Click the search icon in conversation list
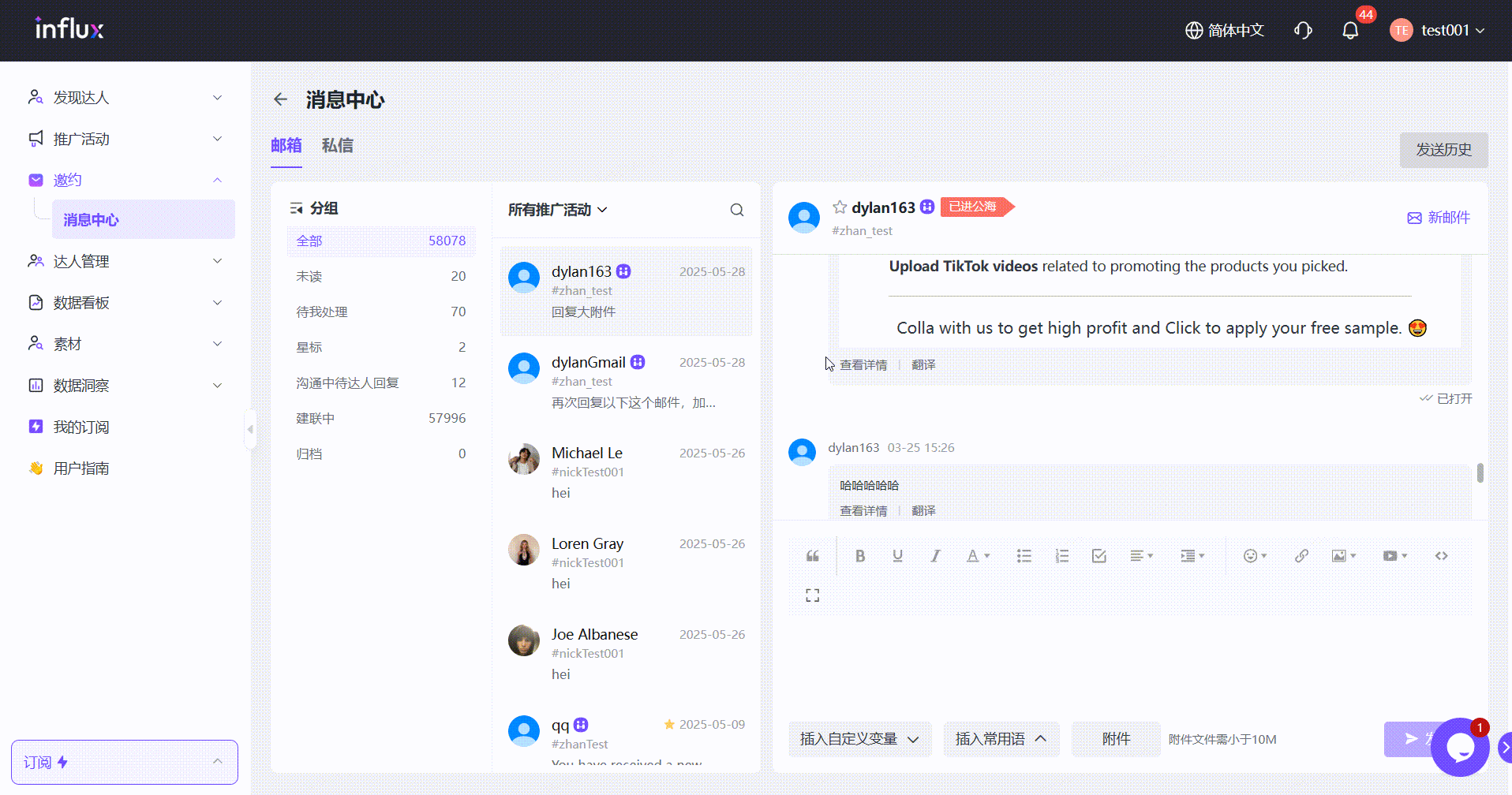This screenshot has width=1512, height=795. pyautogui.click(x=736, y=210)
